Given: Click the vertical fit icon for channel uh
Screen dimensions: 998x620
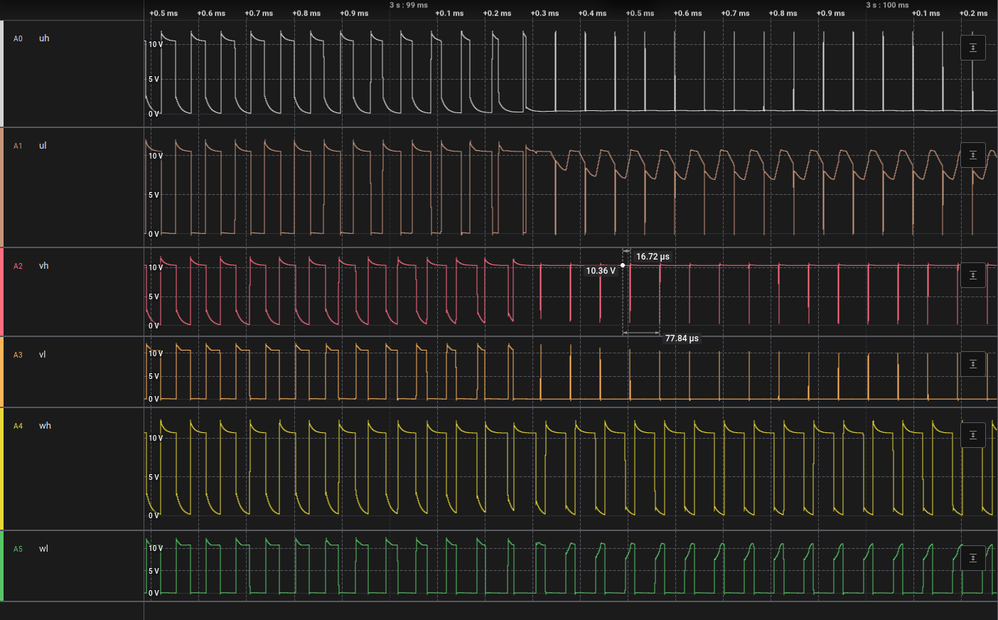Looking at the screenshot, I should 973,48.
